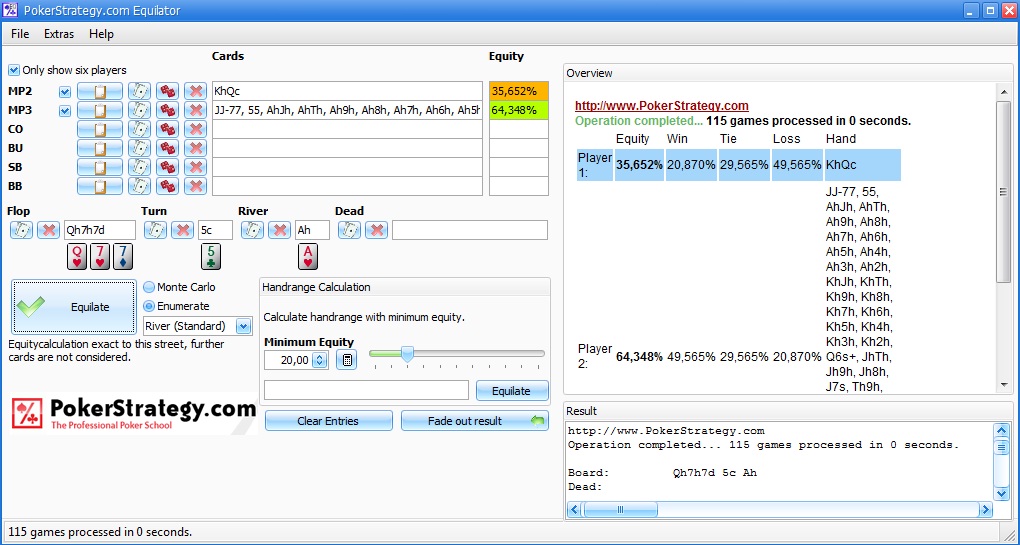Click the Ace of hearts card image
1020x545 pixels.
308,256
